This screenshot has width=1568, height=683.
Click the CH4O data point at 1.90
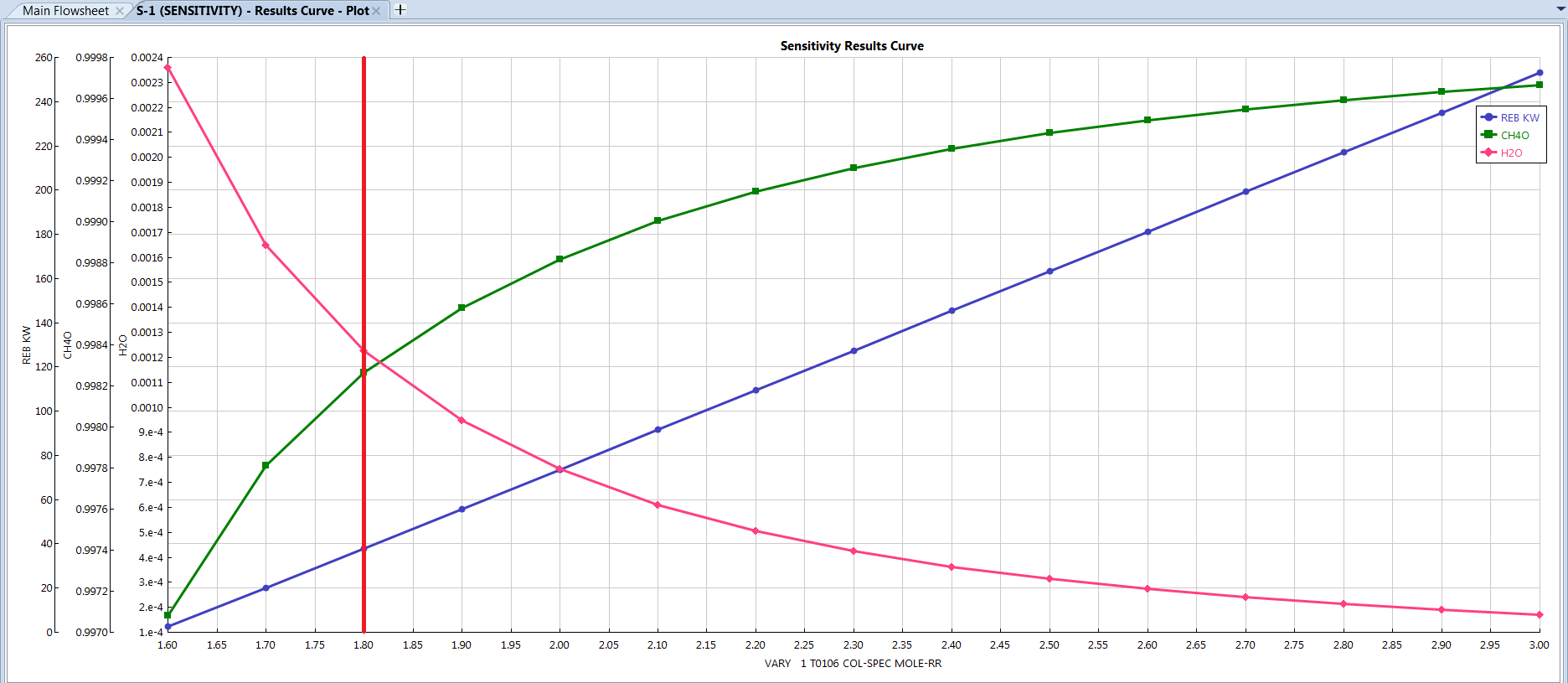pos(462,308)
